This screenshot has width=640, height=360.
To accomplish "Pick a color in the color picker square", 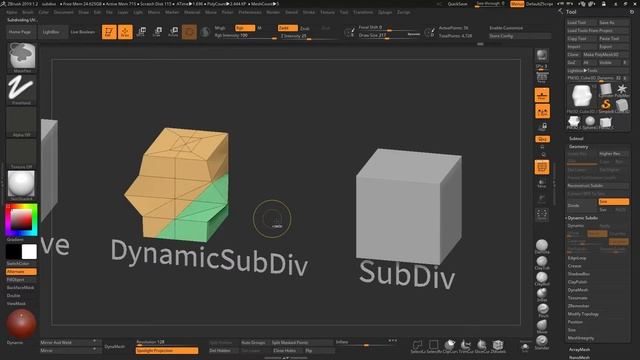I will (x=21, y=220).
